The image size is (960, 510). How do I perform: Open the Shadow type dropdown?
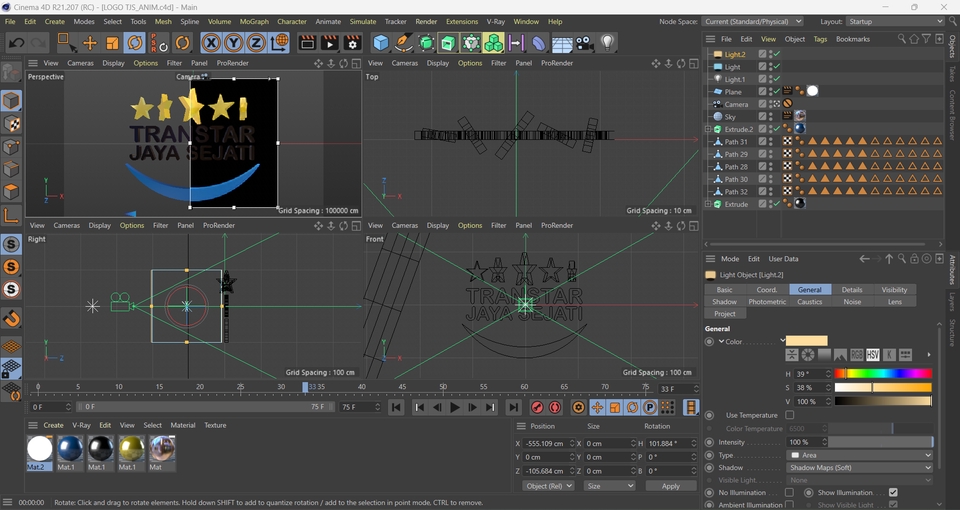tap(860, 468)
